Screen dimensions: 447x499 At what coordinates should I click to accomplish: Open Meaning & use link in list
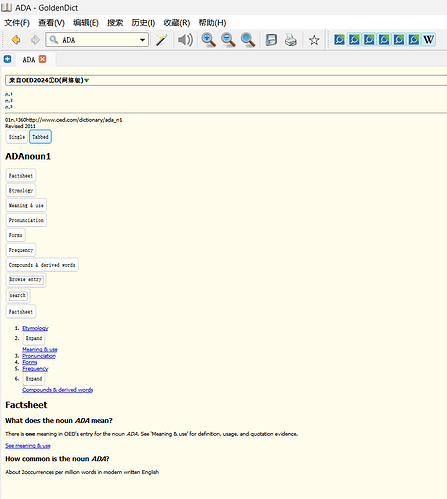tap(40, 349)
